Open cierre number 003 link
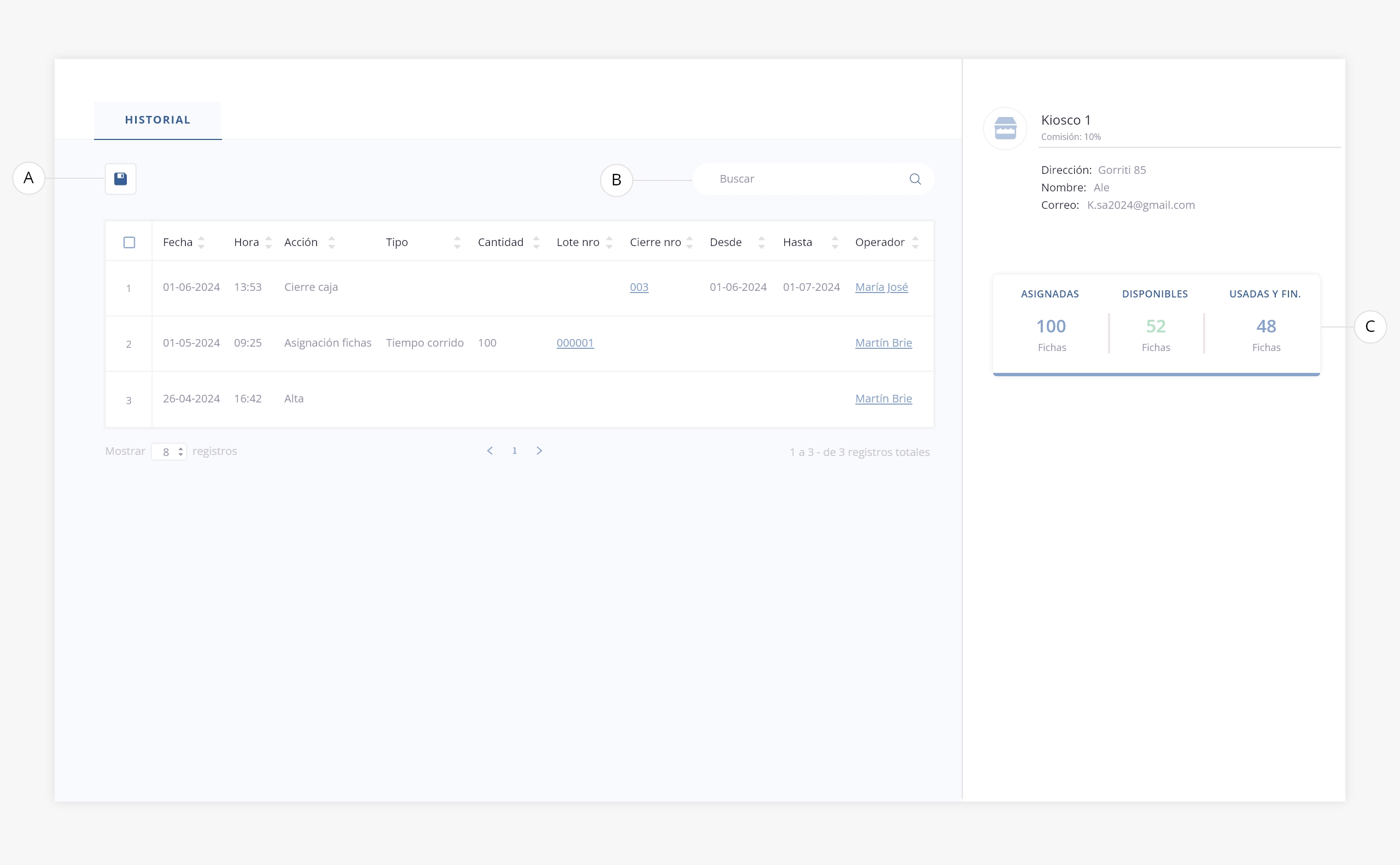The height and width of the screenshot is (865, 1400). tap(639, 287)
